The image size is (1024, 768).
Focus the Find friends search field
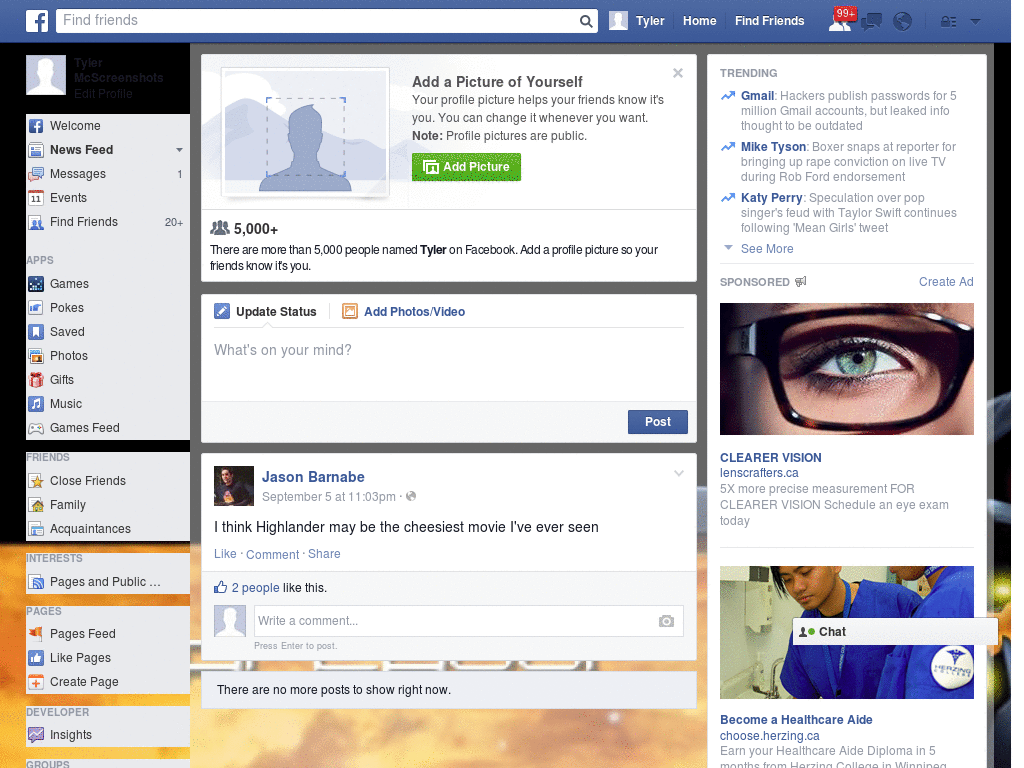click(x=318, y=21)
